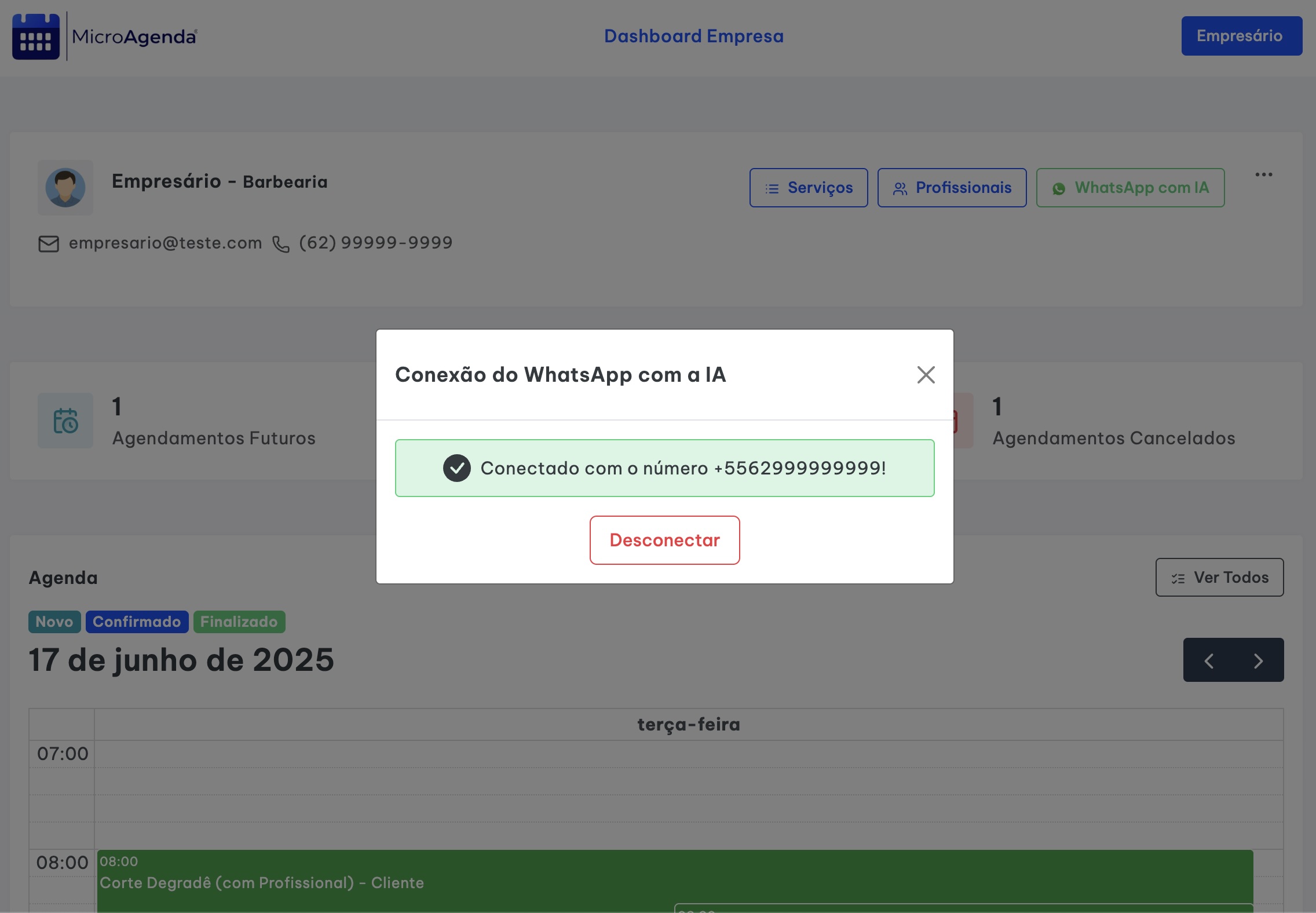Open the Profissionais page
This screenshot has width=1316, height=913.
(952, 188)
